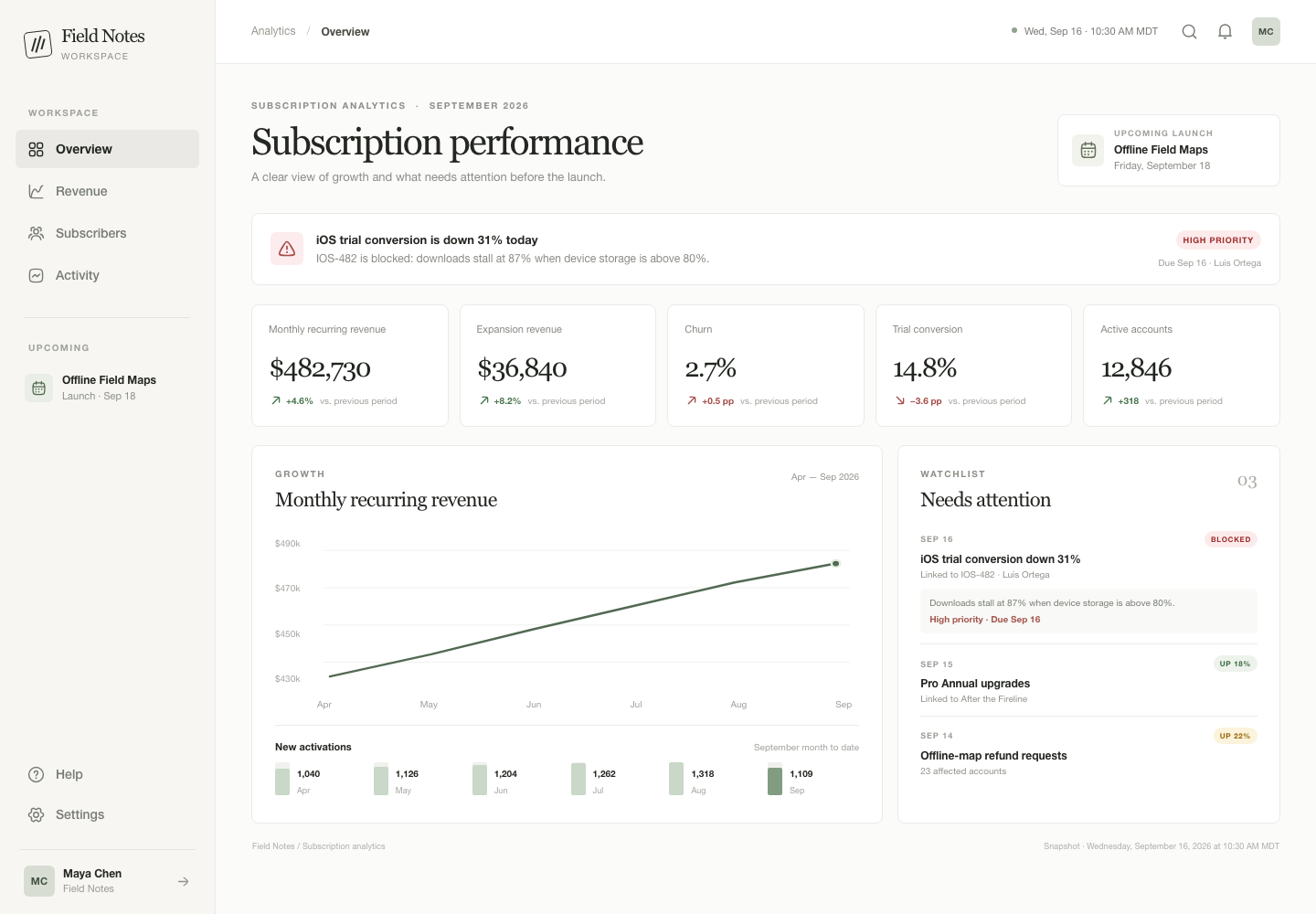Image resolution: width=1316 pixels, height=914 pixels.
Task: Open the Overview menu item
Action: click(x=107, y=149)
